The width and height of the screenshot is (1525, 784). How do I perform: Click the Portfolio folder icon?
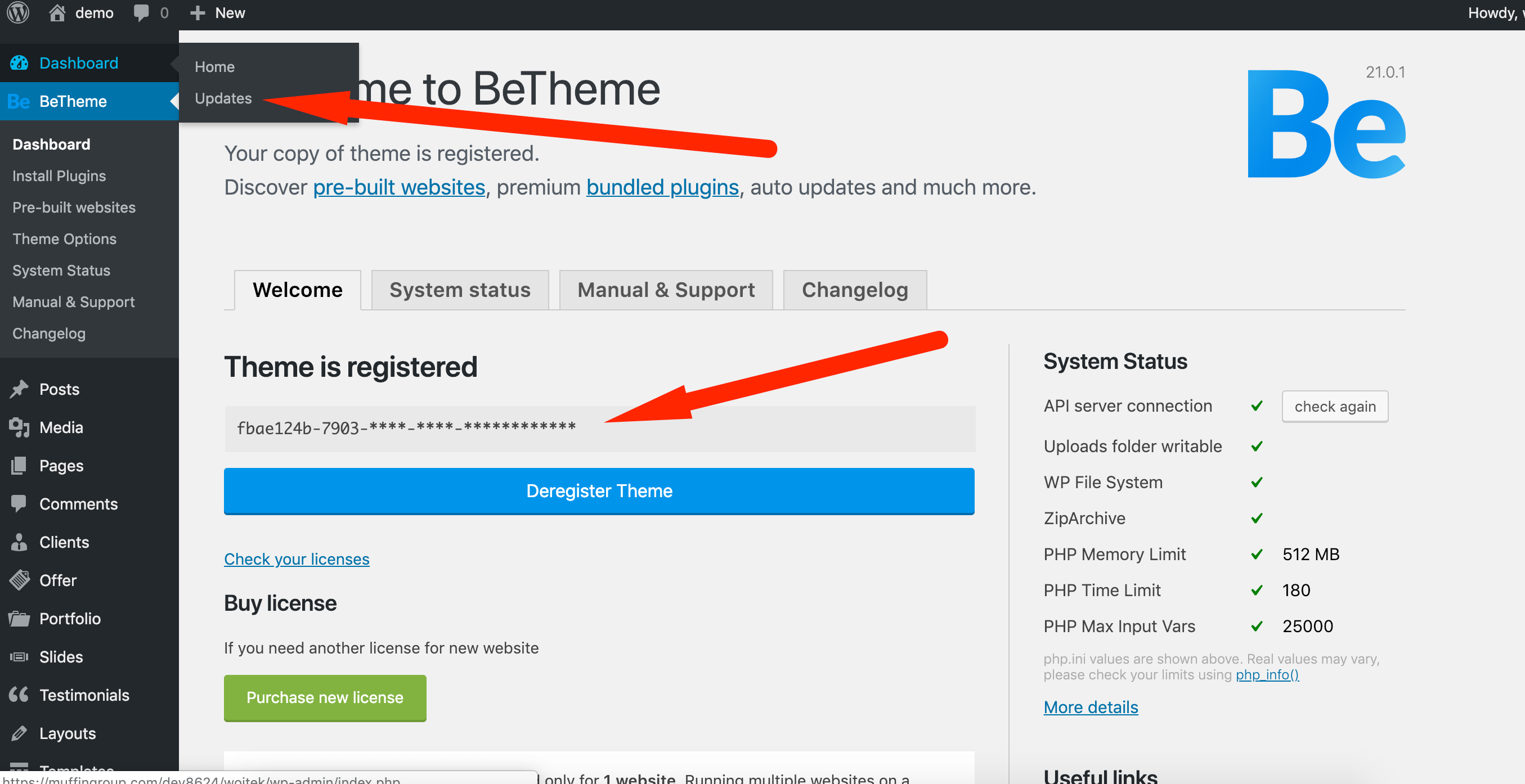pyautogui.click(x=19, y=618)
